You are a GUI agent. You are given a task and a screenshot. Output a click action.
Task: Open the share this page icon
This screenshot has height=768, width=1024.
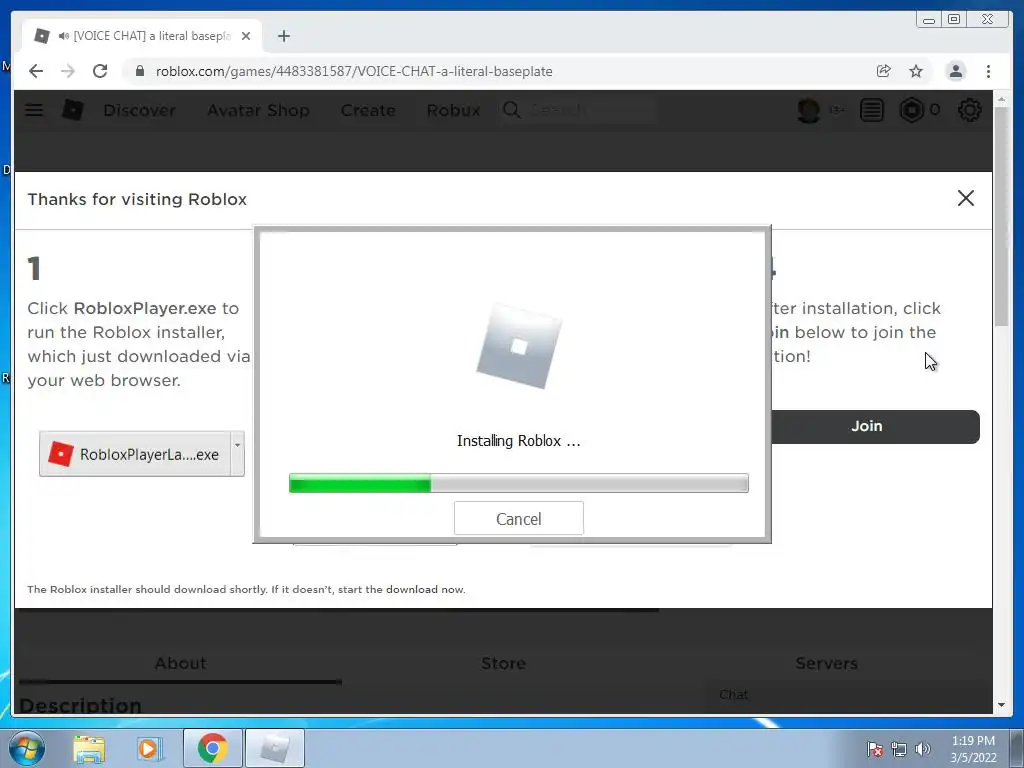point(884,71)
